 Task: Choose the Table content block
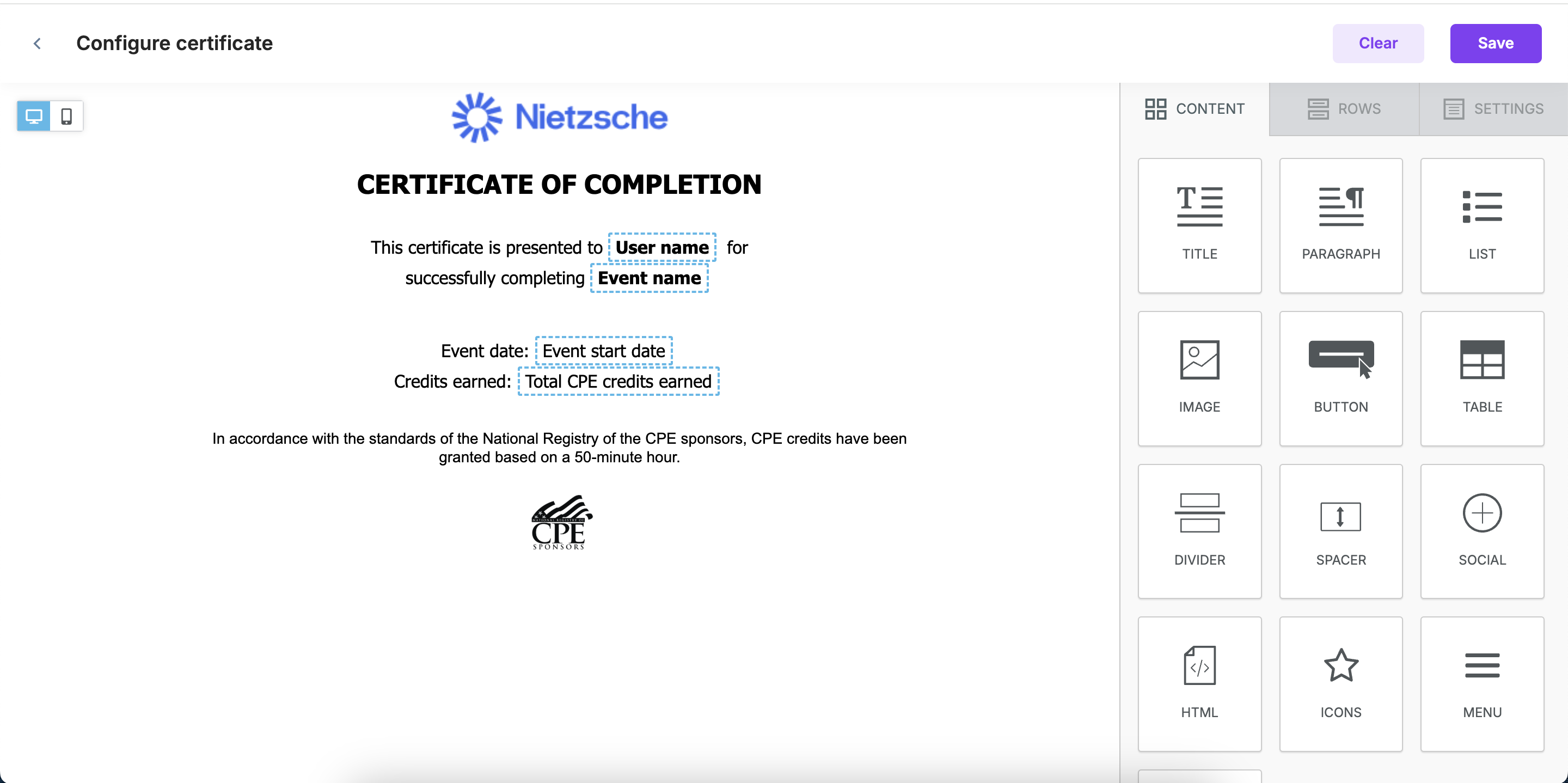[x=1481, y=378]
